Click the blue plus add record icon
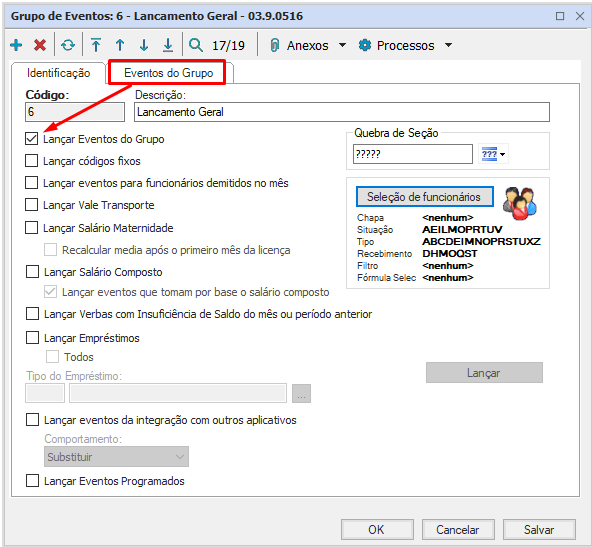The image size is (592, 547). (x=16, y=45)
